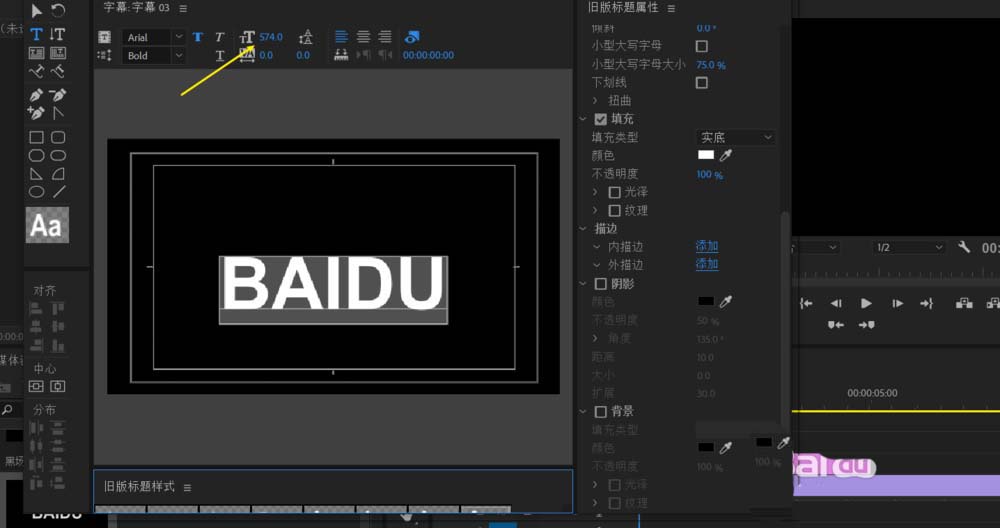Select the Rotation tool
Image resolution: width=1000 pixels, height=528 pixels.
tap(58, 11)
